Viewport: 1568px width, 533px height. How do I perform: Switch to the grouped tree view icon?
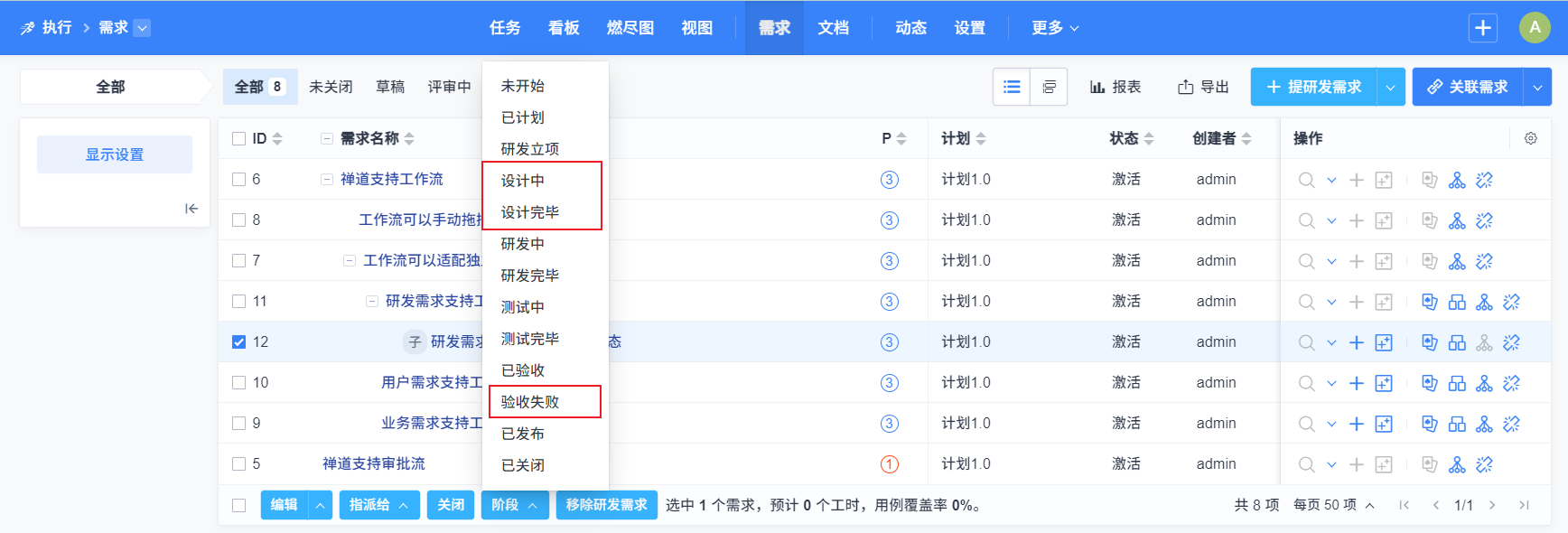pyautogui.click(x=1049, y=87)
